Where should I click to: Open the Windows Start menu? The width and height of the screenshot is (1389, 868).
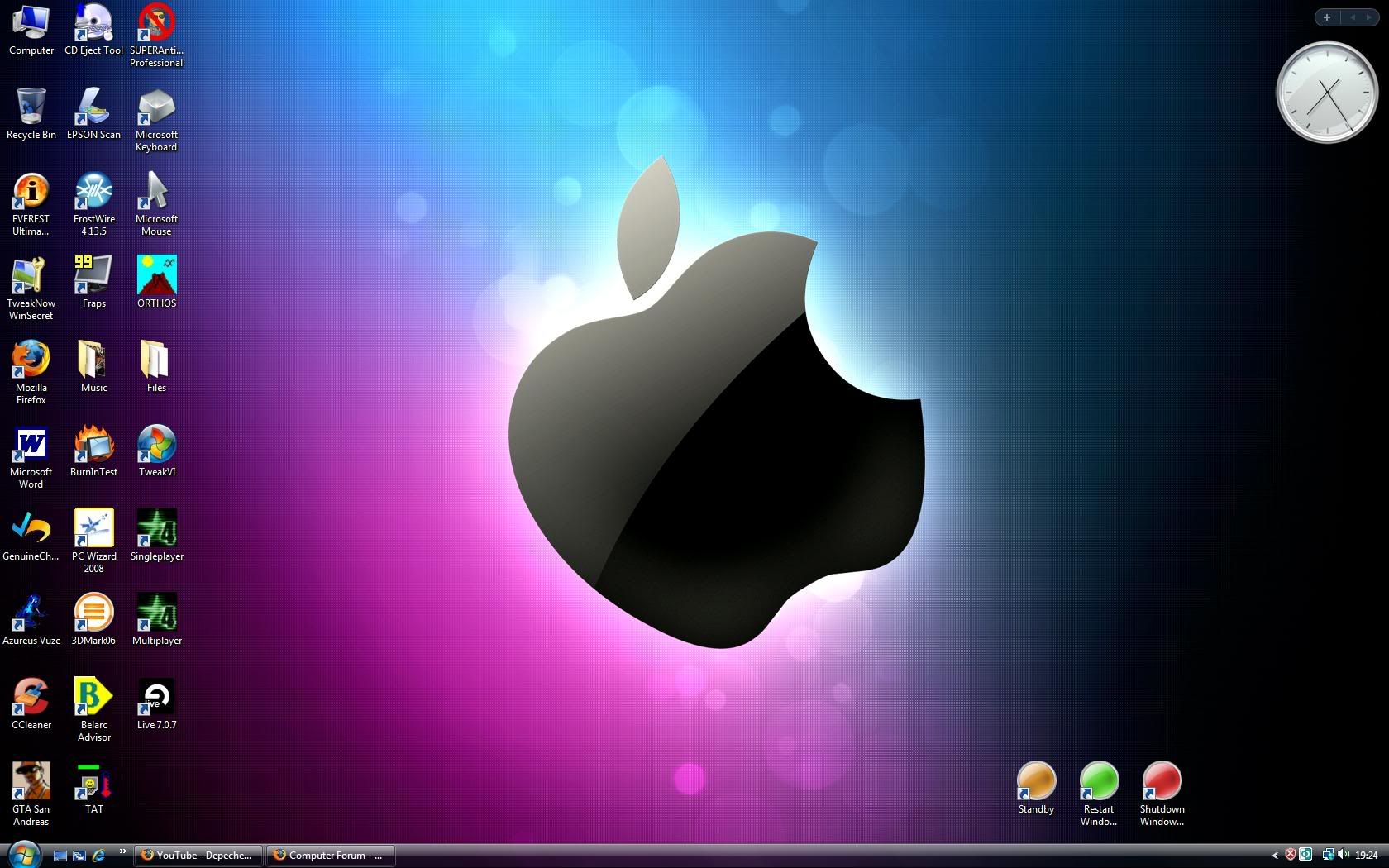(x=23, y=855)
